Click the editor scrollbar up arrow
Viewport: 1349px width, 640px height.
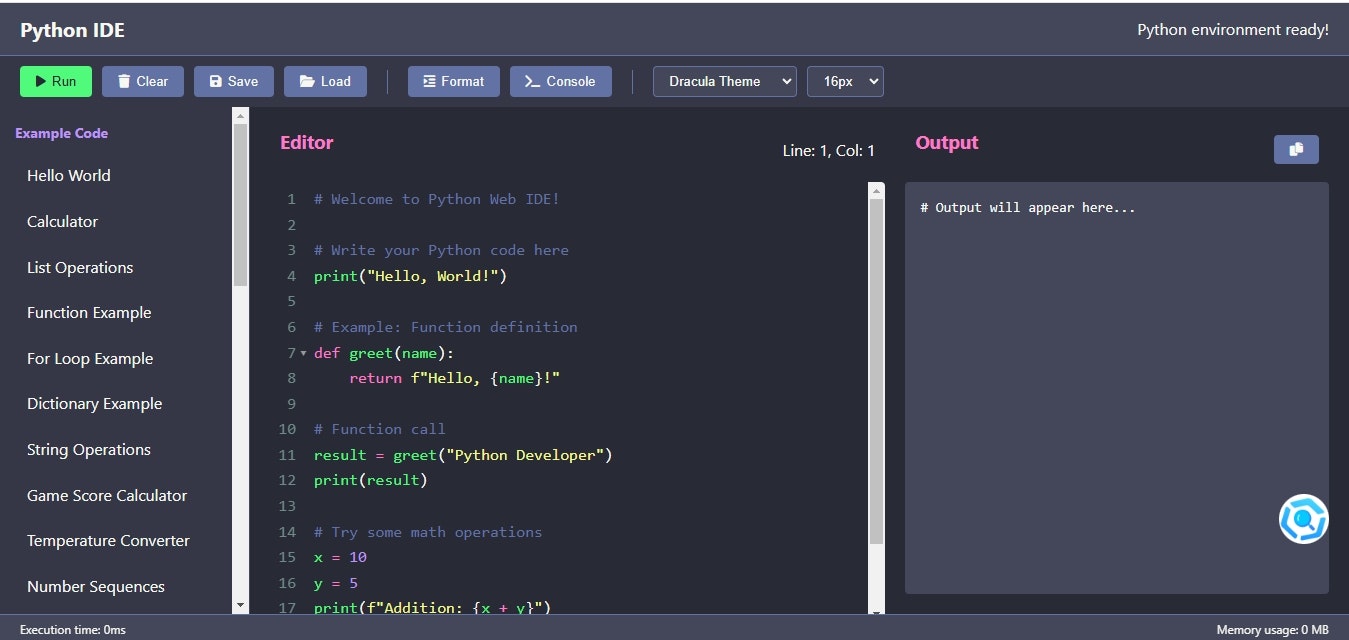click(x=877, y=190)
